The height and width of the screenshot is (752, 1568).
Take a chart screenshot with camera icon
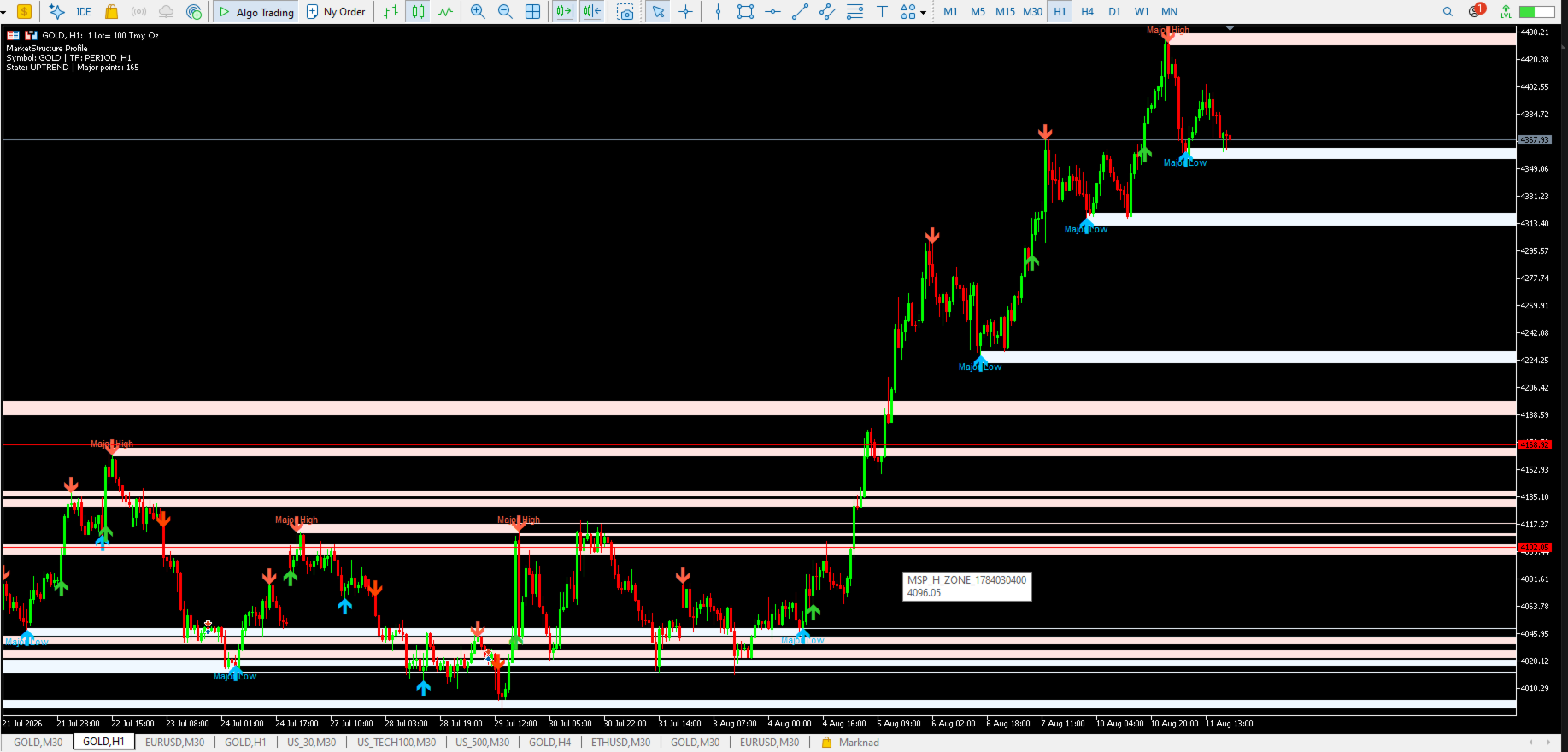tap(626, 12)
